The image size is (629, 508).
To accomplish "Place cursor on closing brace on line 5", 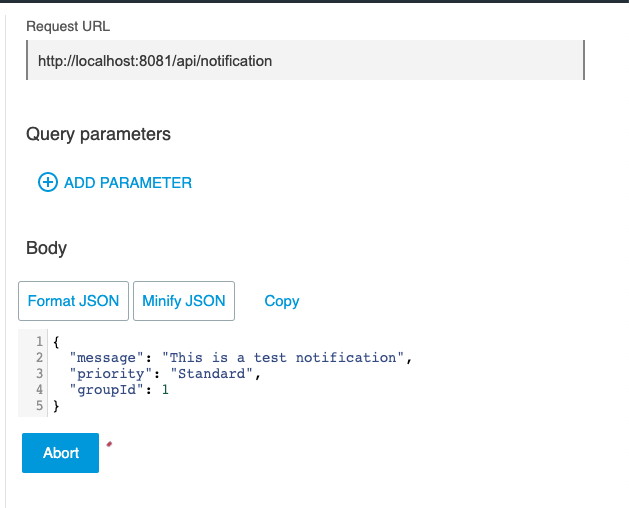I will point(56,406).
